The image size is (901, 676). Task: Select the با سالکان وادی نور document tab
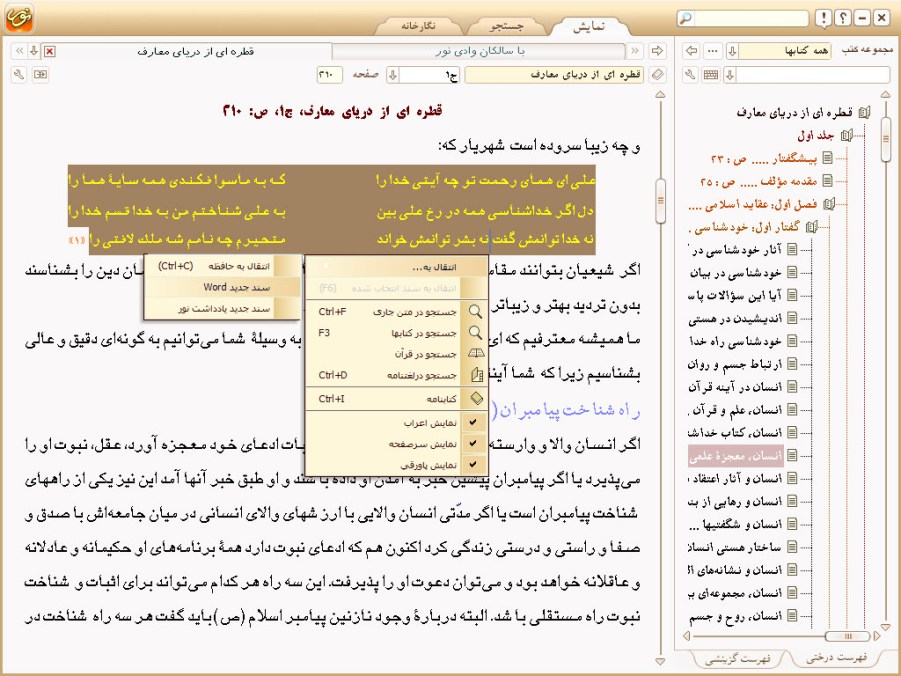tap(479, 51)
